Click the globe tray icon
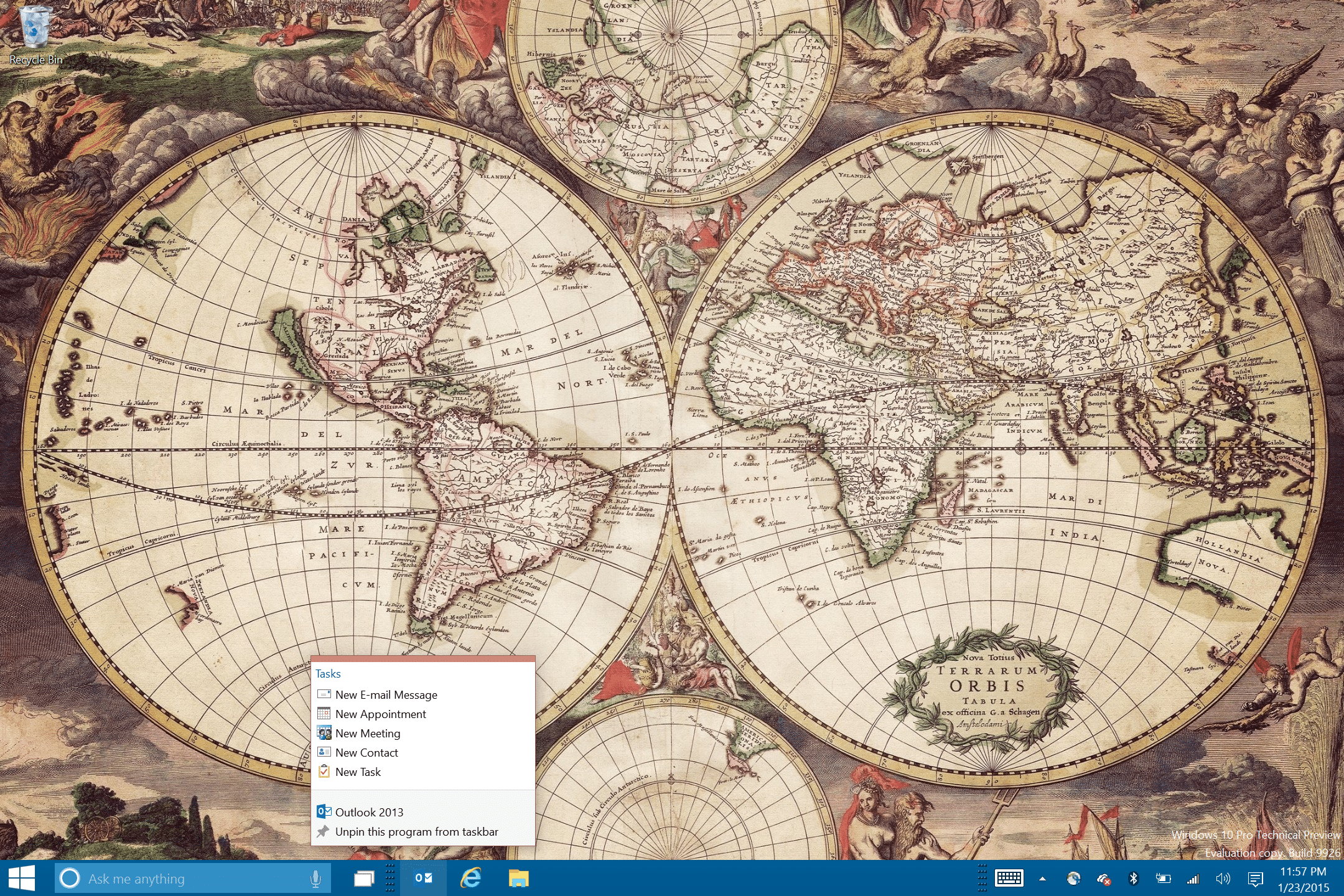The height and width of the screenshot is (896, 1344). (x=1073, y=879)
